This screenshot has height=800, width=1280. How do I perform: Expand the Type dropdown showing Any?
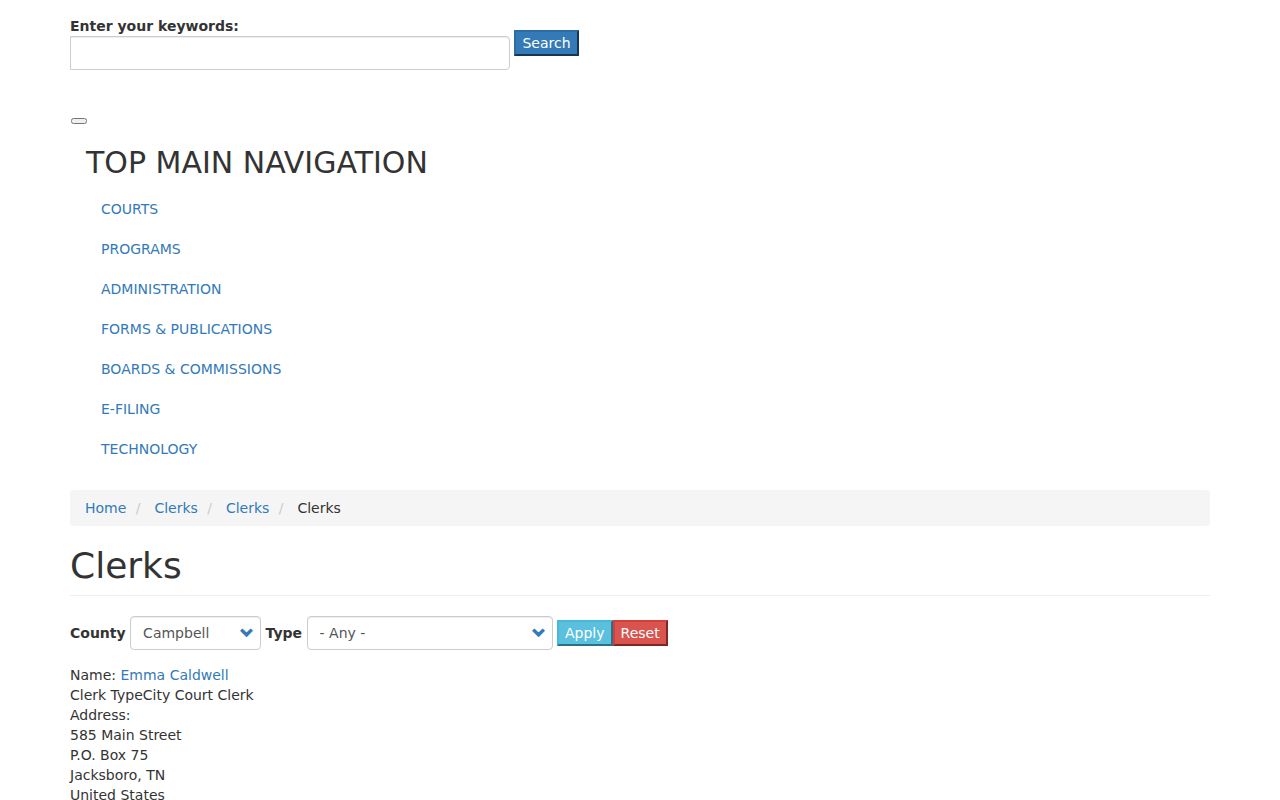[x=430, y=633]
